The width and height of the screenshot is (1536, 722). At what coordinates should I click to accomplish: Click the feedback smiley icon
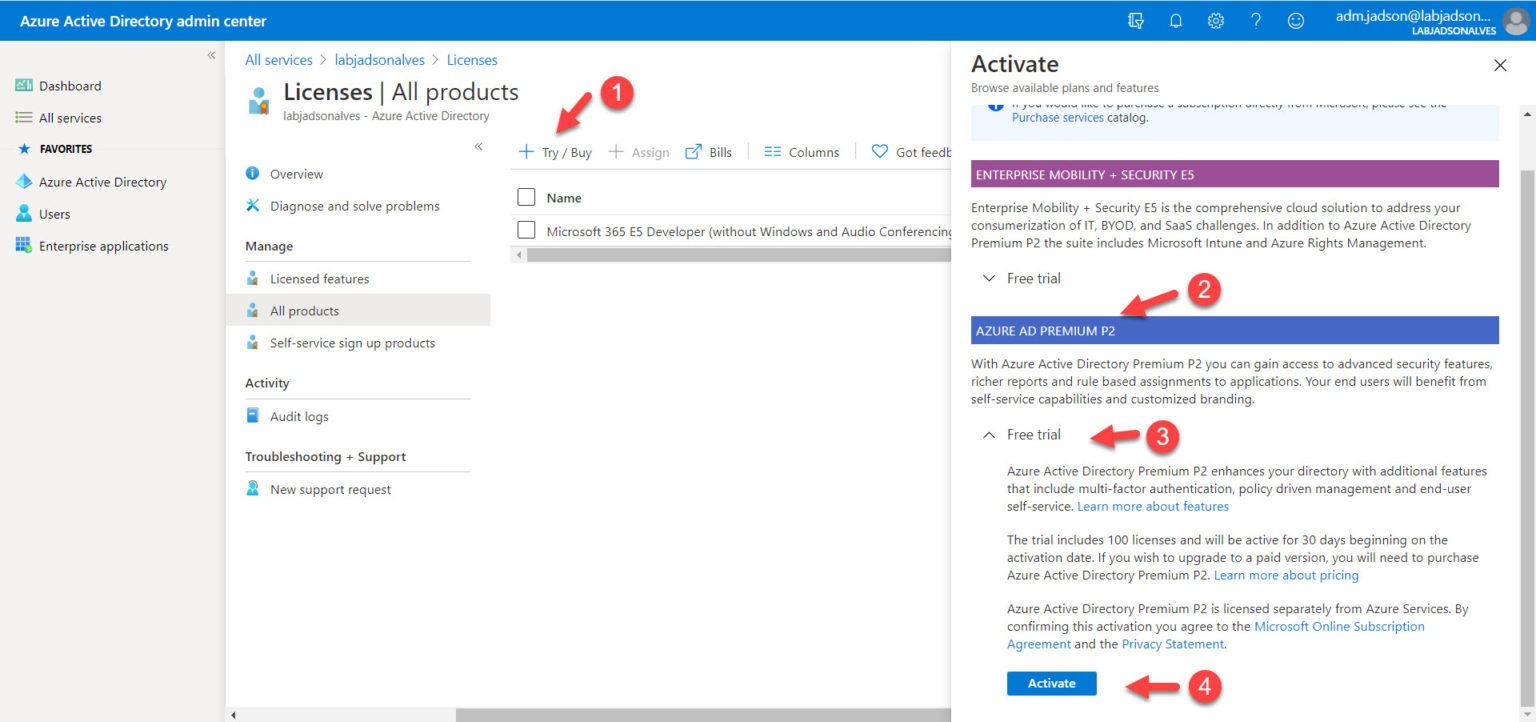[1296, 20]
